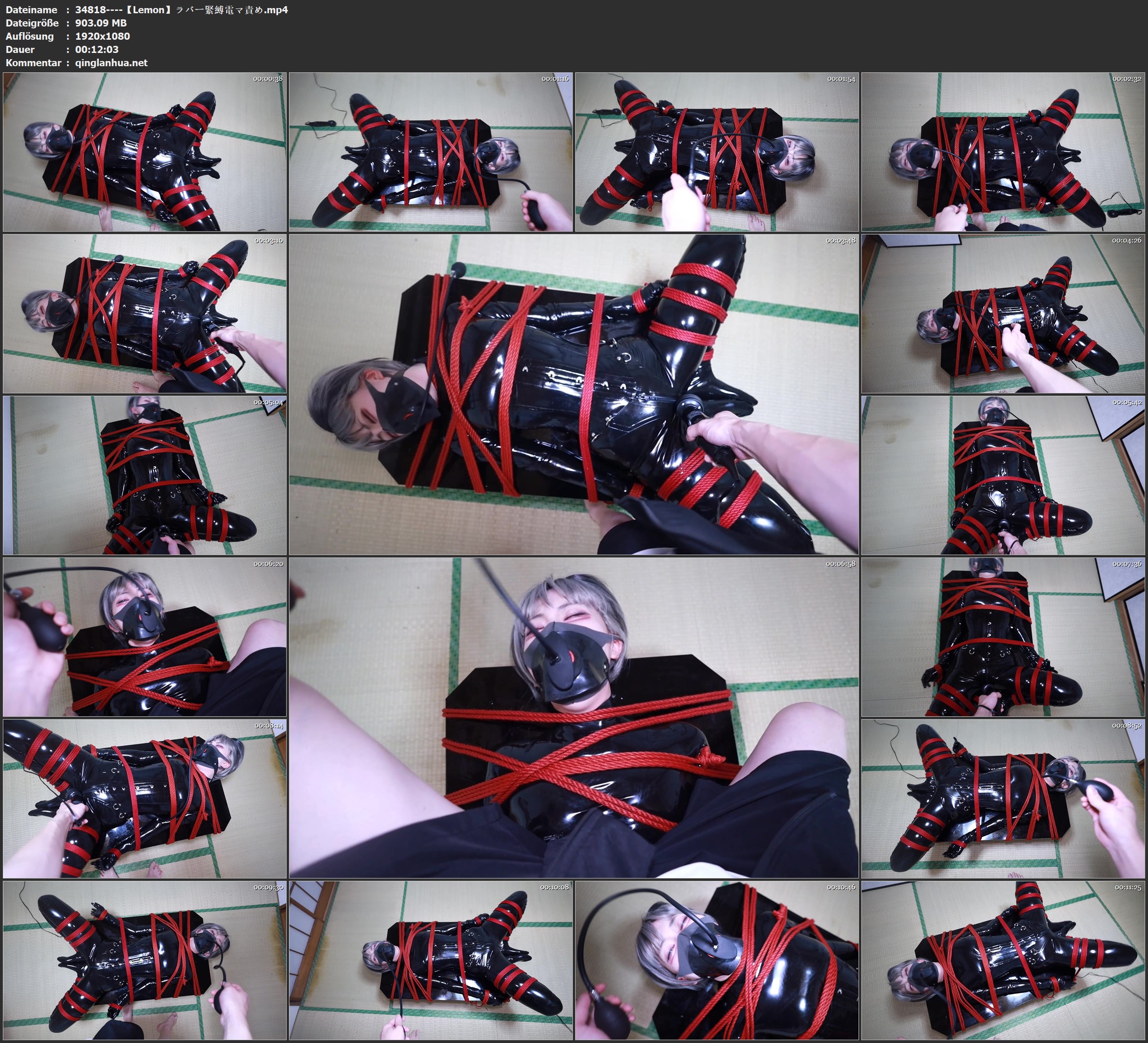The height and width of the screenshot is (1043, 1148).
Task: Click the thumbnail labeled 00:04:26
Action: [x=1003, y=313]
